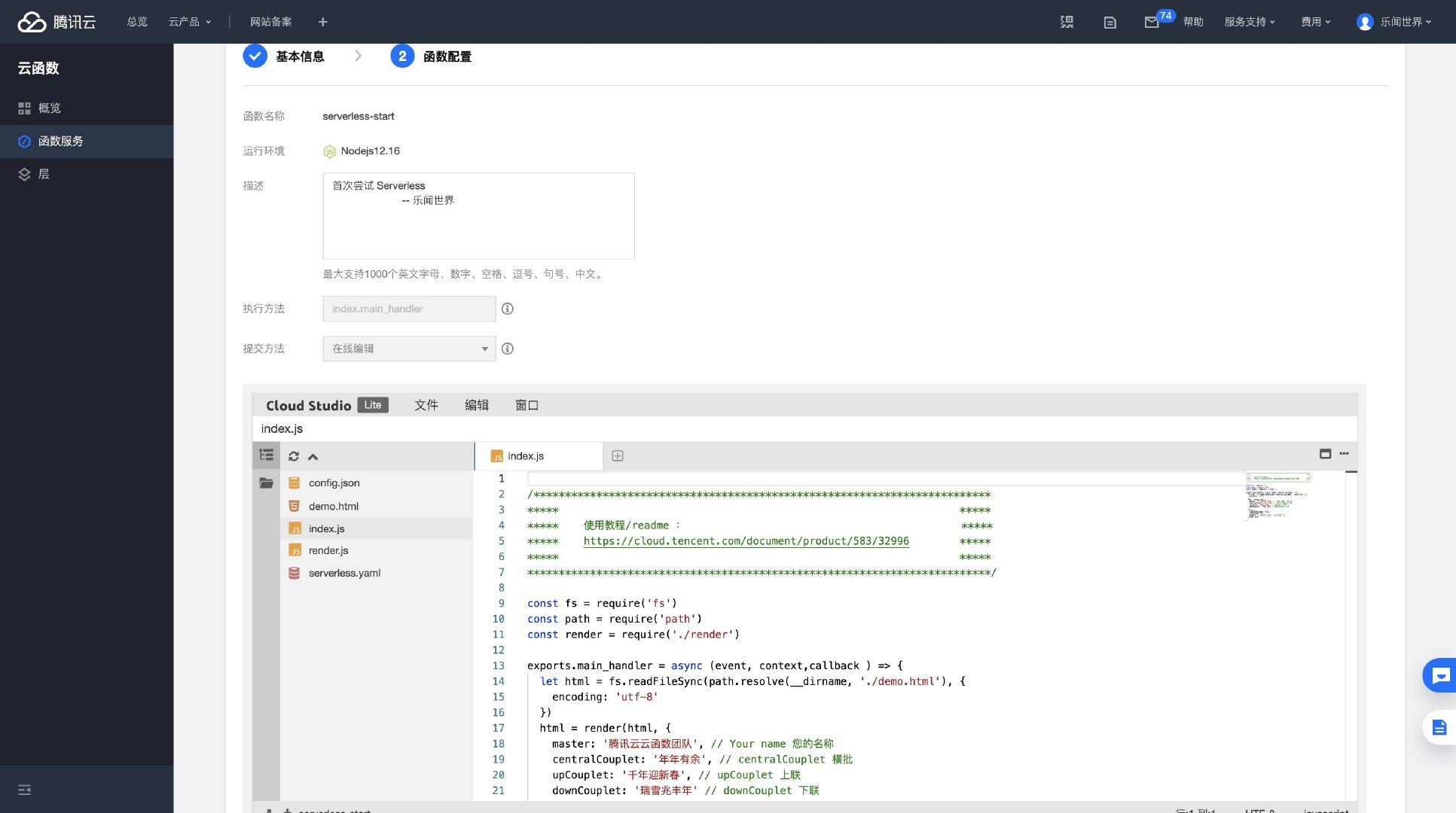Collapse file tree with up chevron
This screenshot has height=813, width=1456.
(313, 456)
